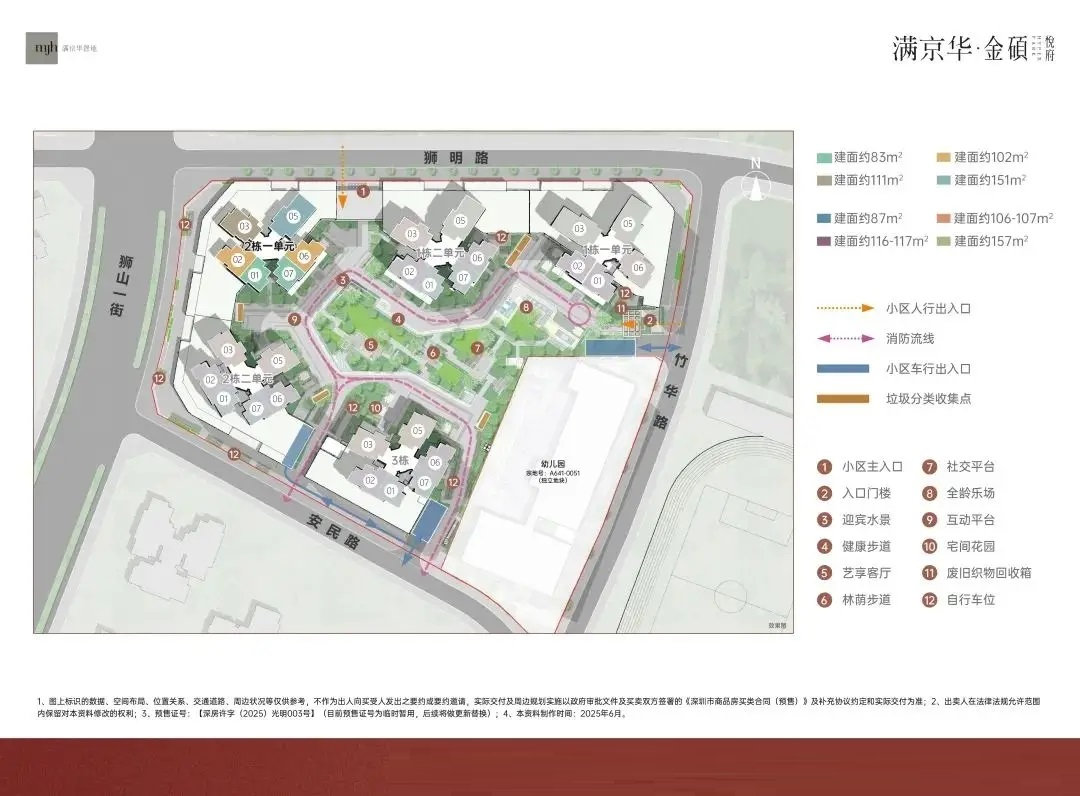The image size is (1080, 796).
Task: Click the 安民路 road label
Action: point(333,532)
